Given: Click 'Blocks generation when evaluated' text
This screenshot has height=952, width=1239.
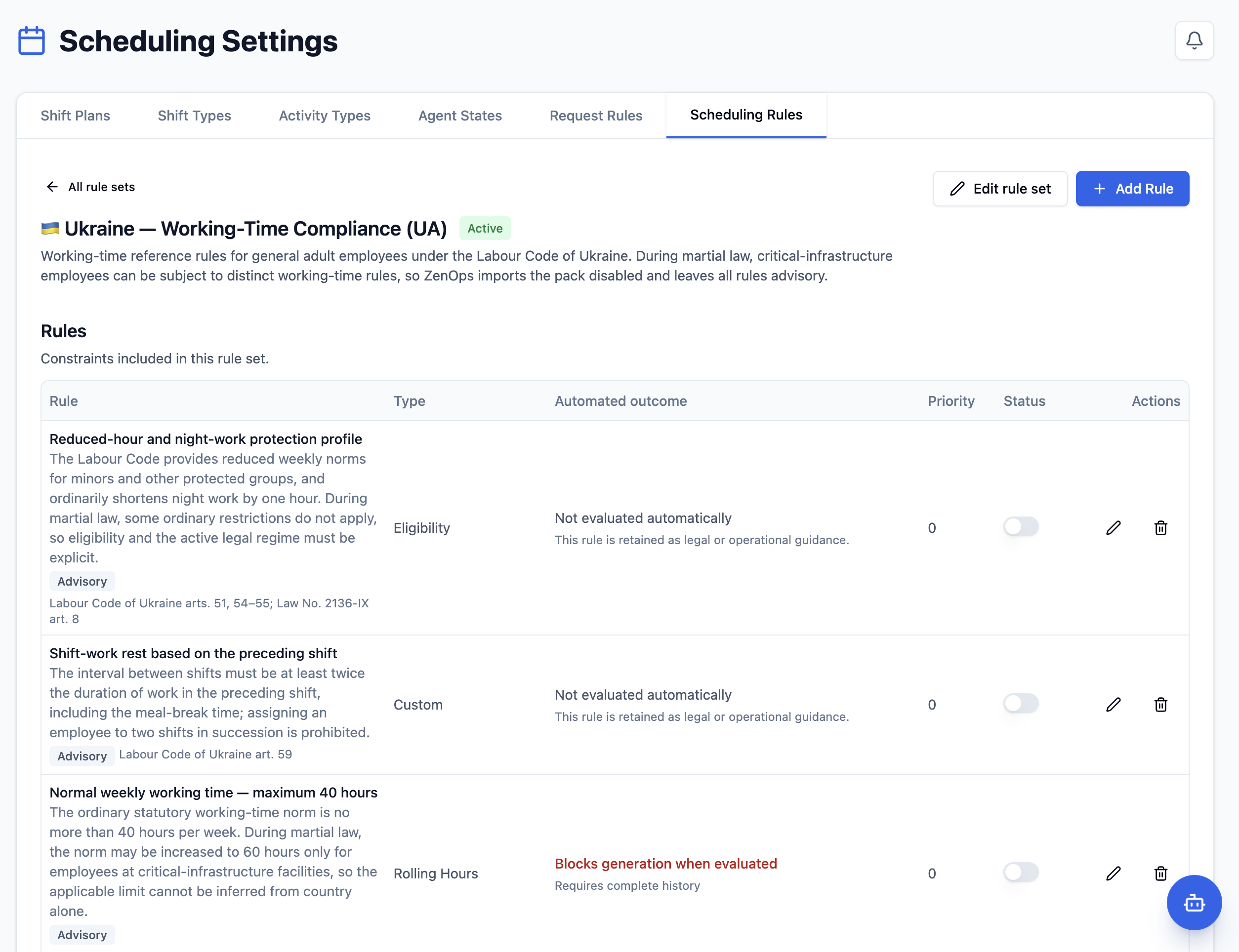Looking at the screenshot, I should point(665,864).
